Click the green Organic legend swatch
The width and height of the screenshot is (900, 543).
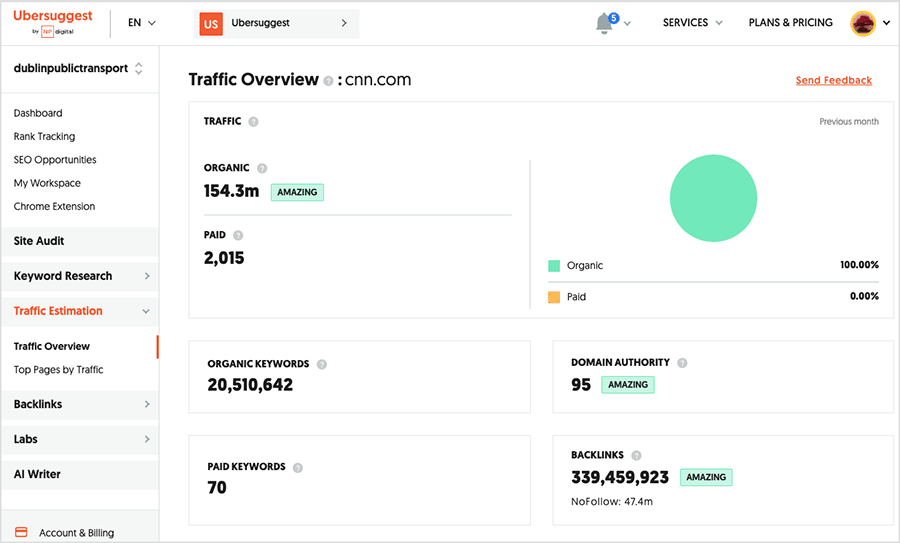coord(554,266)
